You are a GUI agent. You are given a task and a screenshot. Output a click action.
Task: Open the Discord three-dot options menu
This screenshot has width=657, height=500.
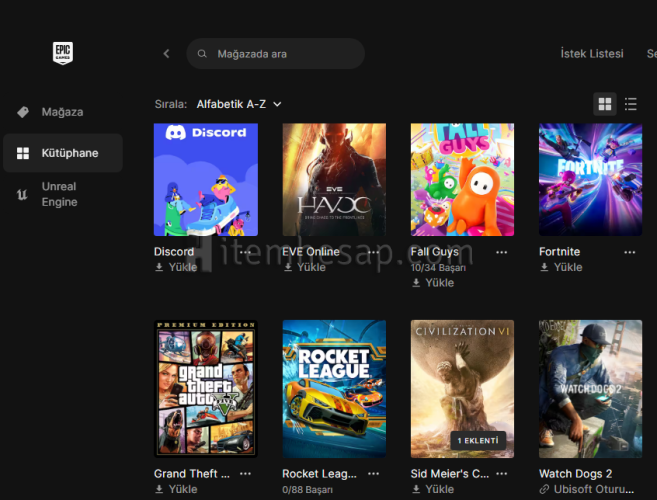[245, 252]
